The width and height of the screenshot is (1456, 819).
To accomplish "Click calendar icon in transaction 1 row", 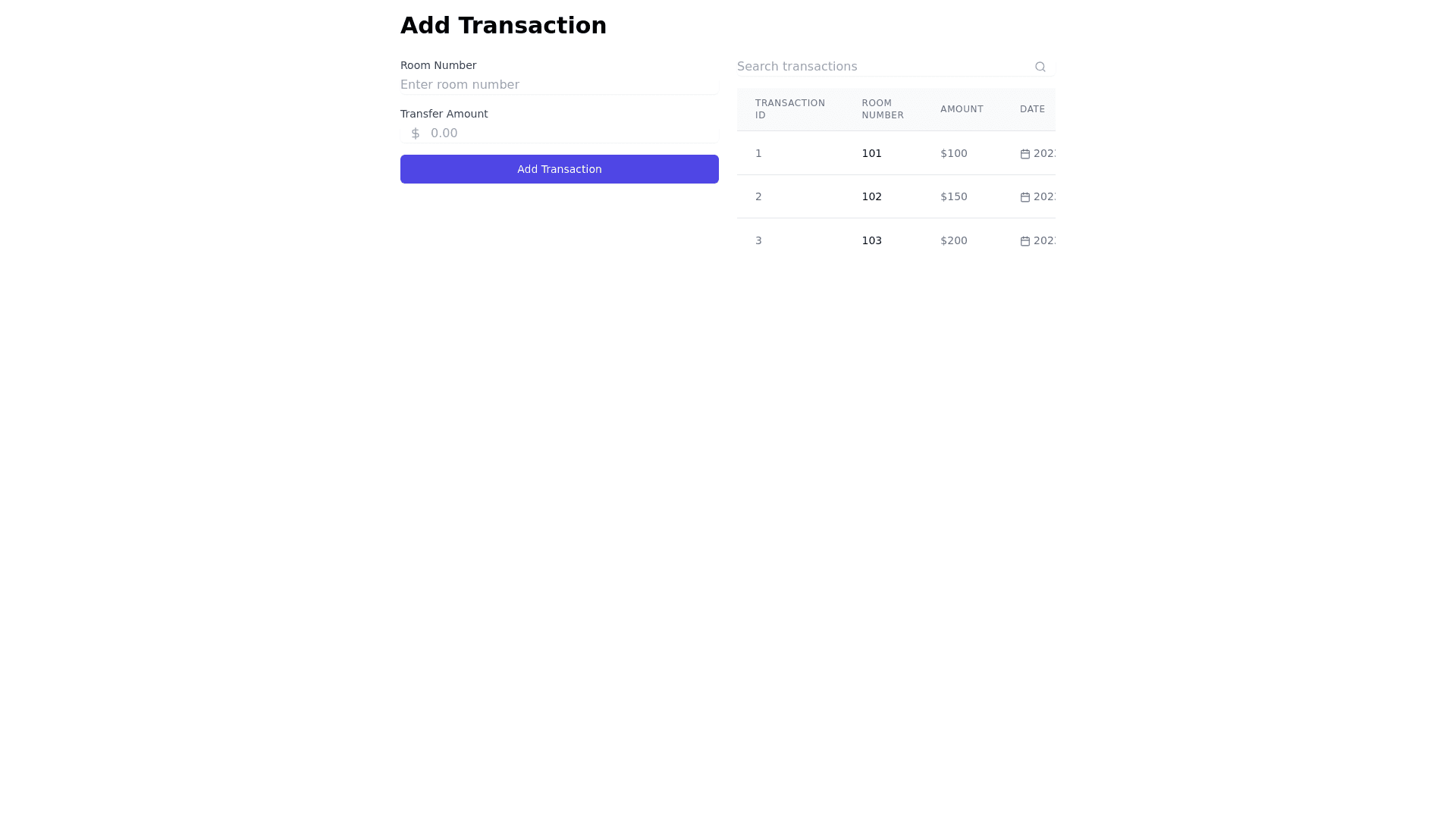I will [x=1025, y=154].
